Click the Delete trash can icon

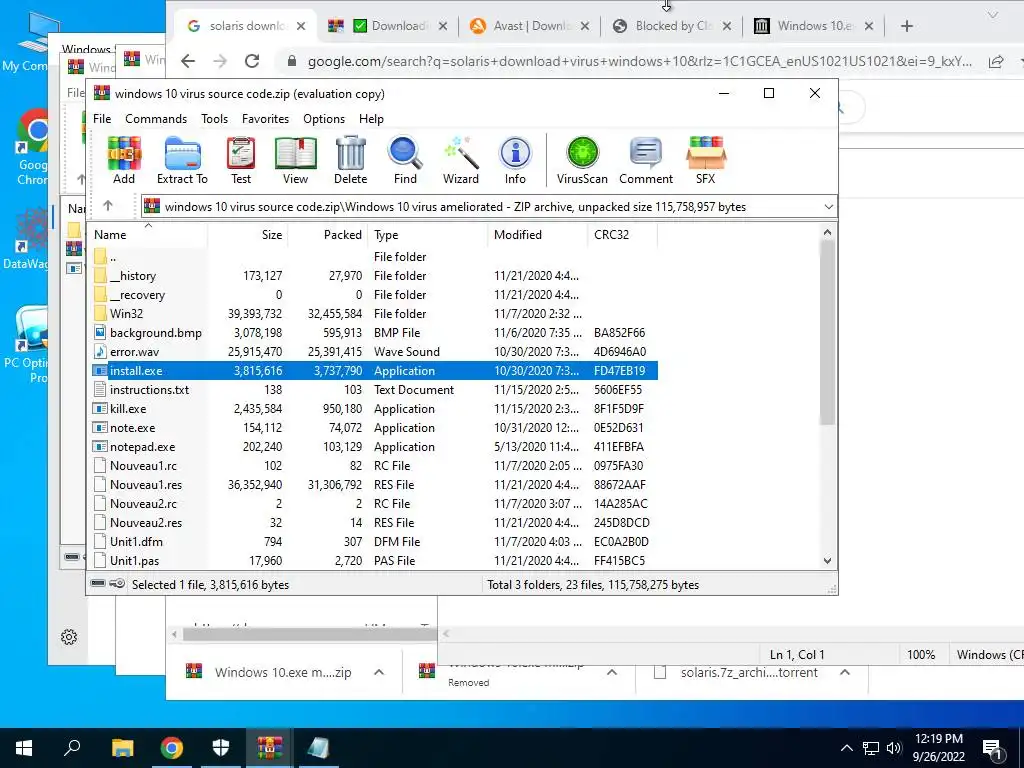351,161
